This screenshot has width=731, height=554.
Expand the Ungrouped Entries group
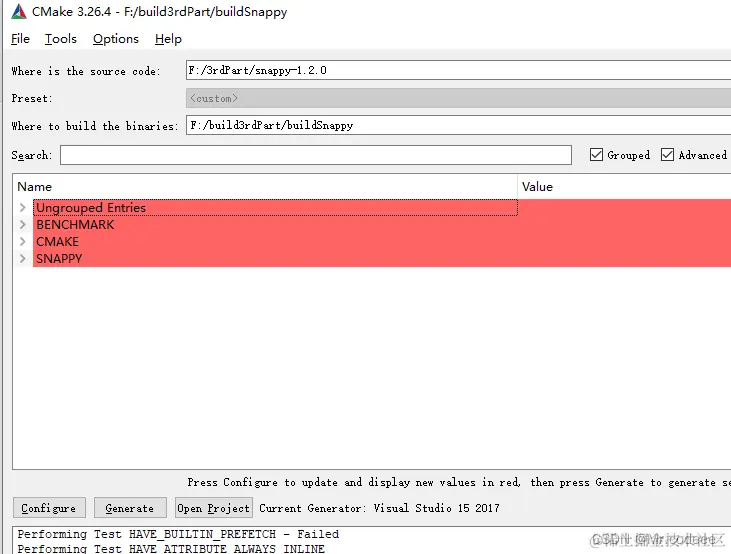pyautogui.click(x=22, y=208)
